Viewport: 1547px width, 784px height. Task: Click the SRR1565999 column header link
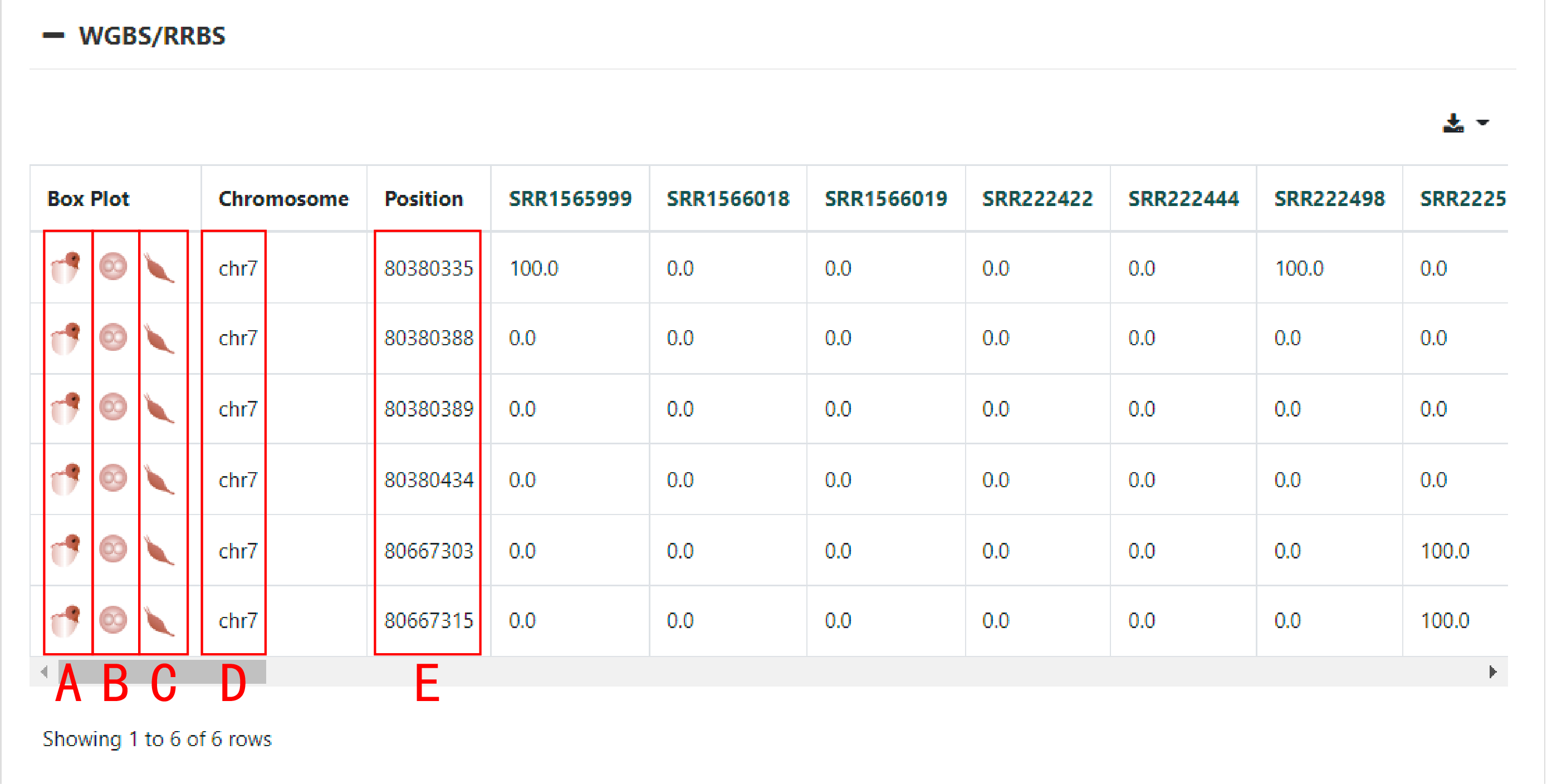coord(570,199)
